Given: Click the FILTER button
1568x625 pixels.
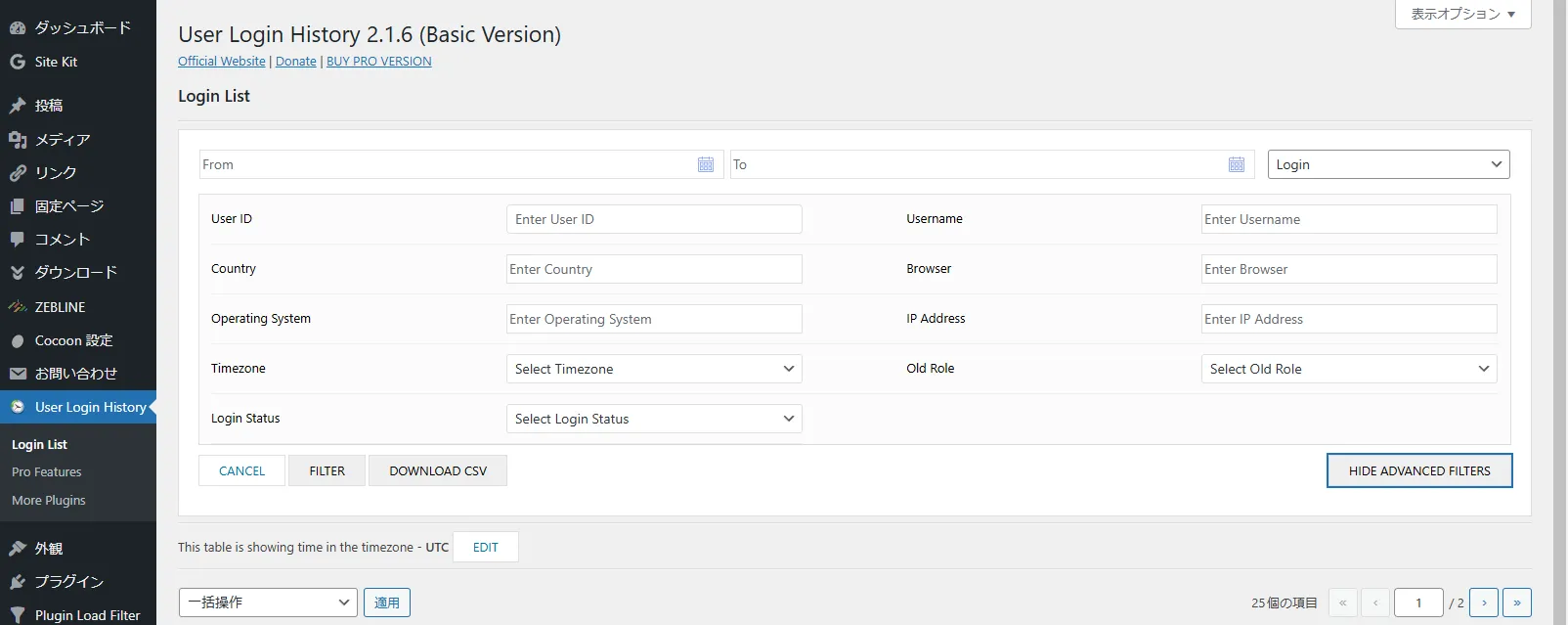Looking at the screenshot, I should 327,470.
